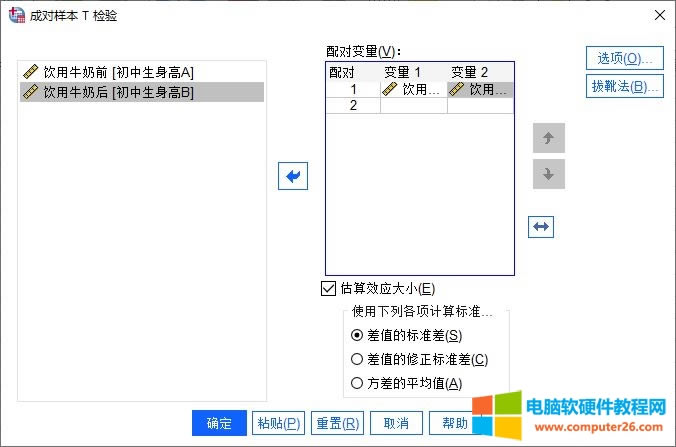Click pair 1 variable 1 cell
Viewport: 676px width, 447px height.
[x=413, y=89]
